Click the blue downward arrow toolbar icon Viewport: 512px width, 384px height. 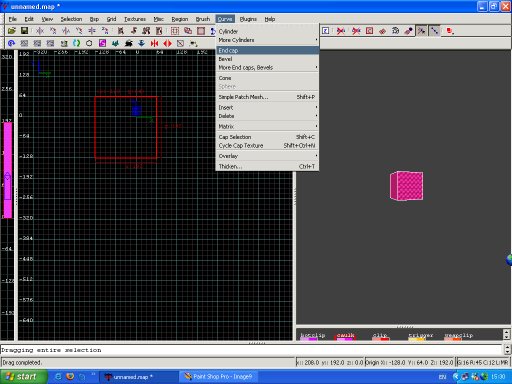141,43
